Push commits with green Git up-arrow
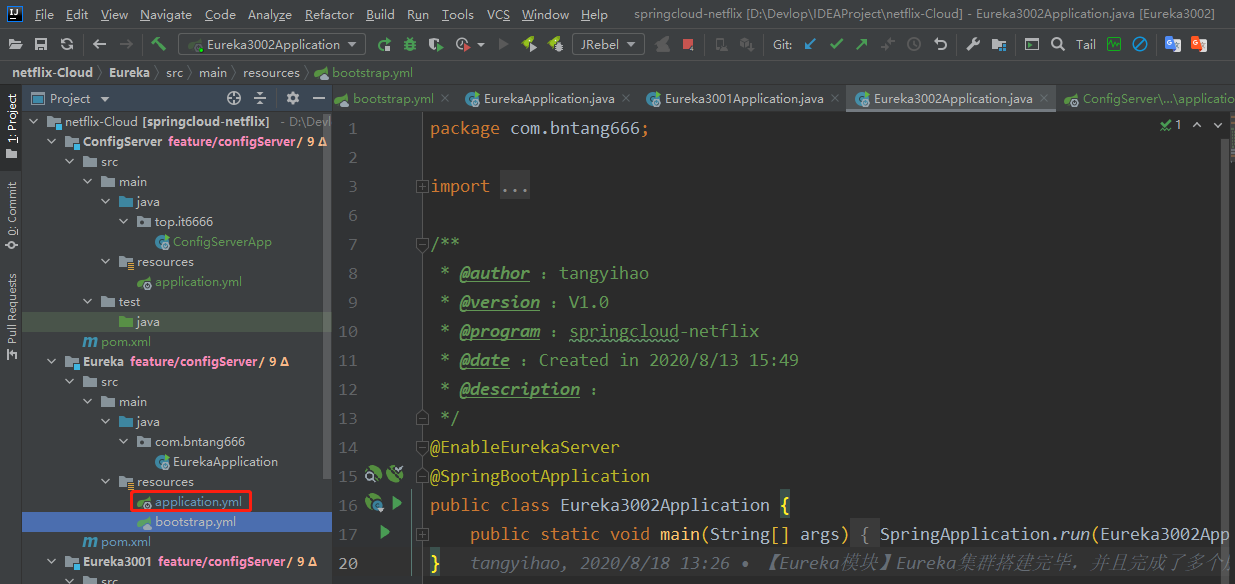This screenshot has width=1235, height=584. click(x=862, y=44)
